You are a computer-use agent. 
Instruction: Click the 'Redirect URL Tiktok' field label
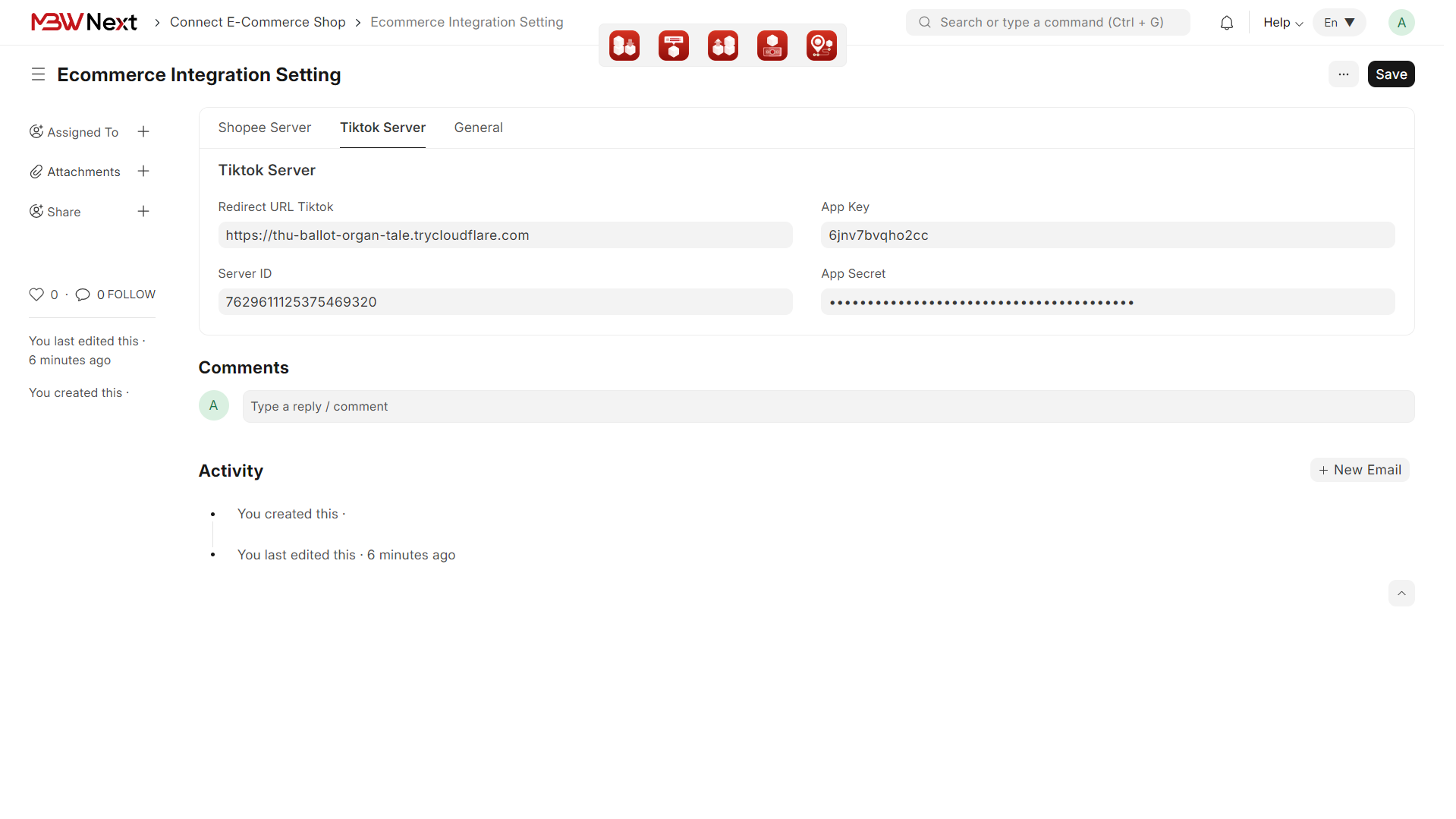point(275,206)
